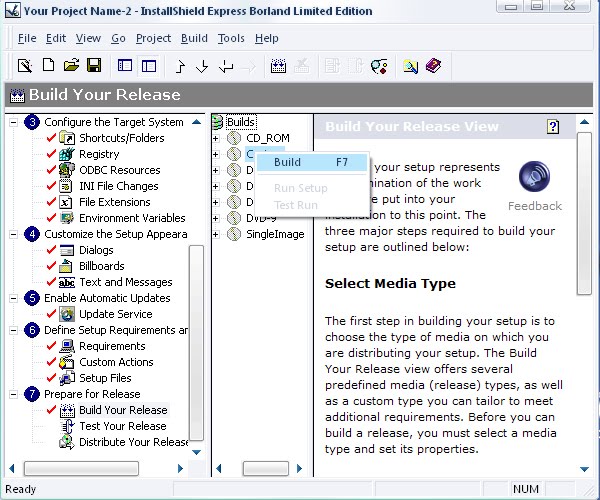Open the Edit menu
Viewport: 600px width, 500px height.
(56, 38)
